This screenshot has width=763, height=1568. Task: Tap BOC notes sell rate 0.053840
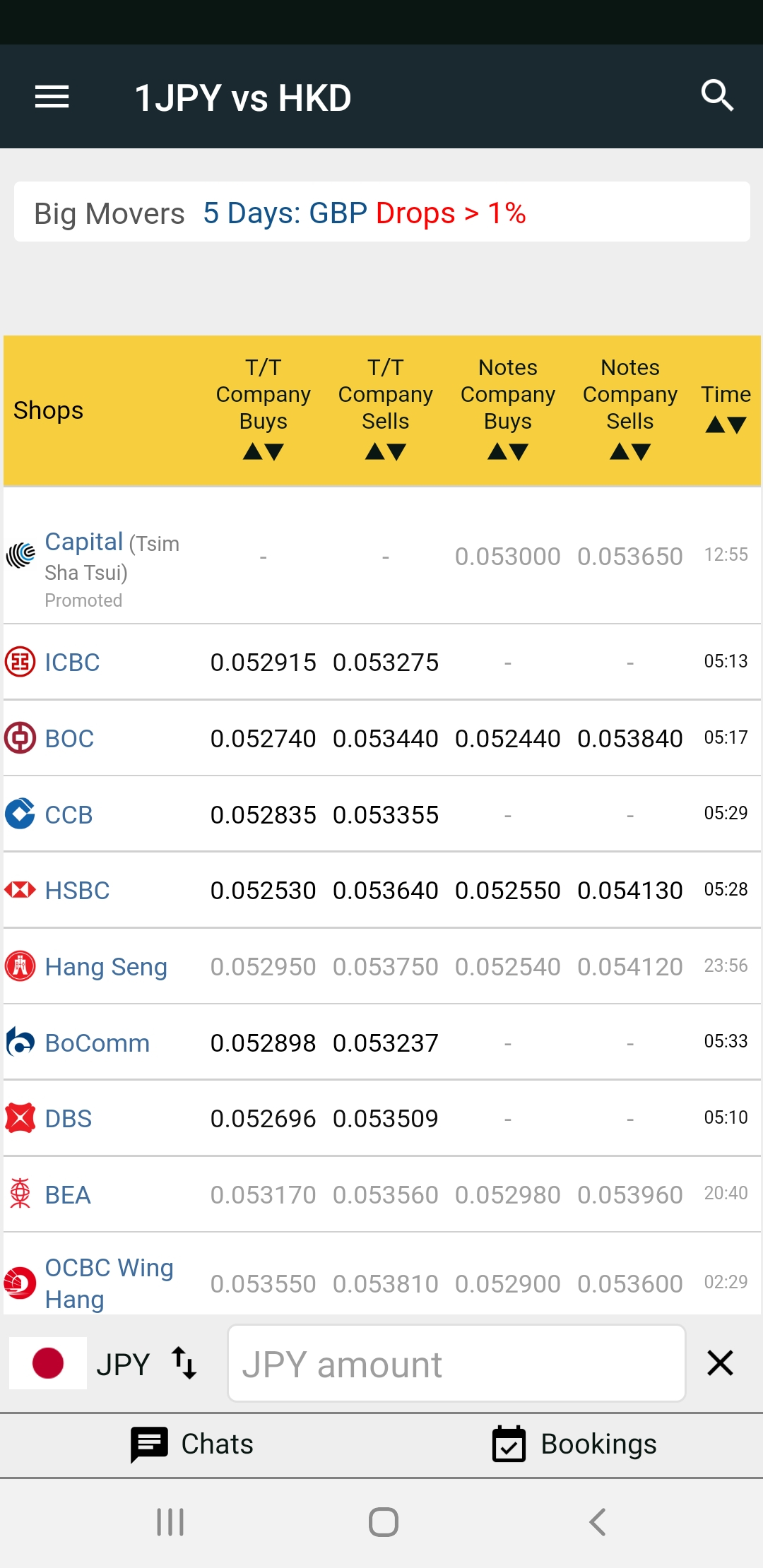click(630, 739)
